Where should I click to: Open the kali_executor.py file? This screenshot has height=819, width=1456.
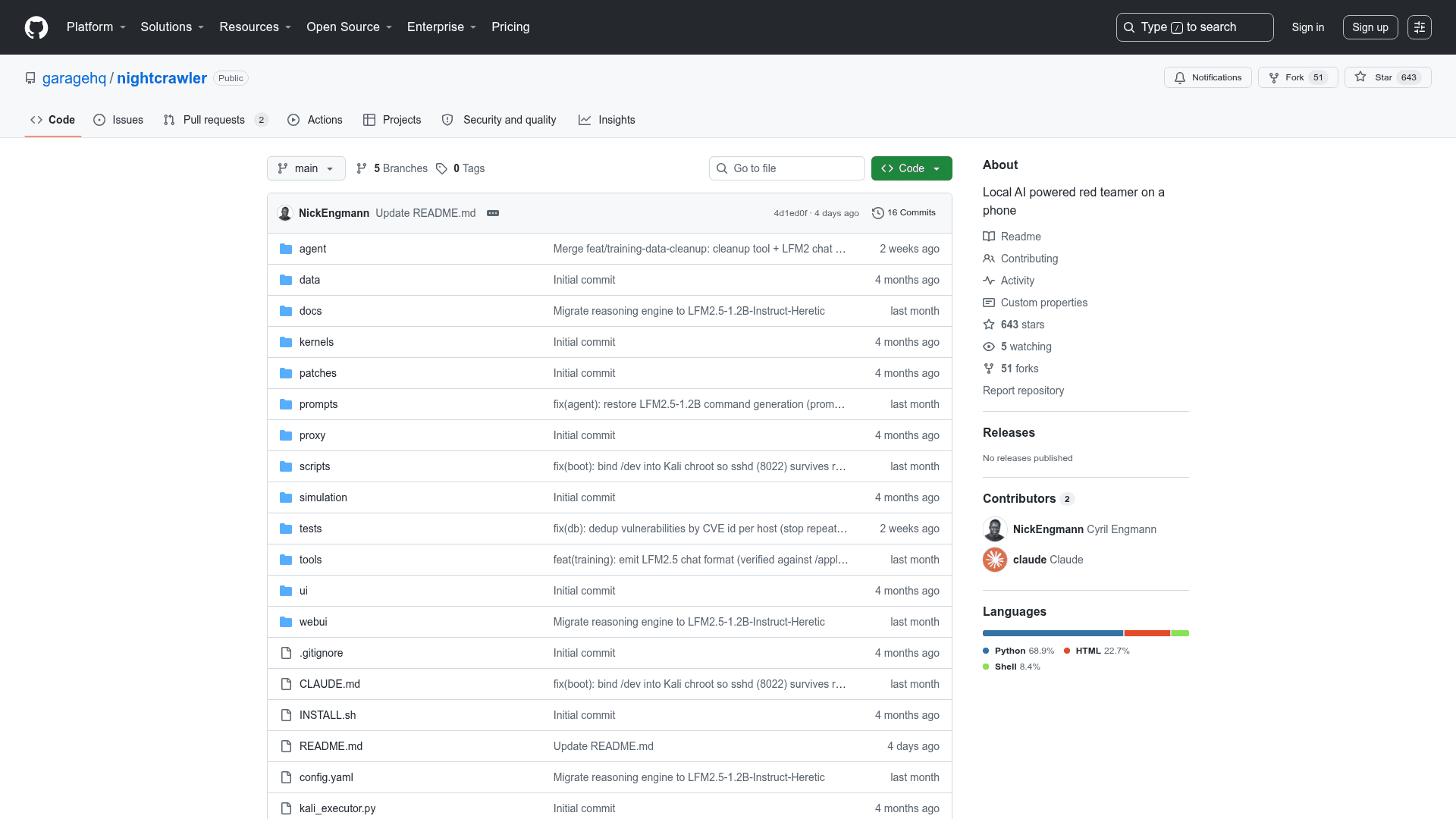337,808
